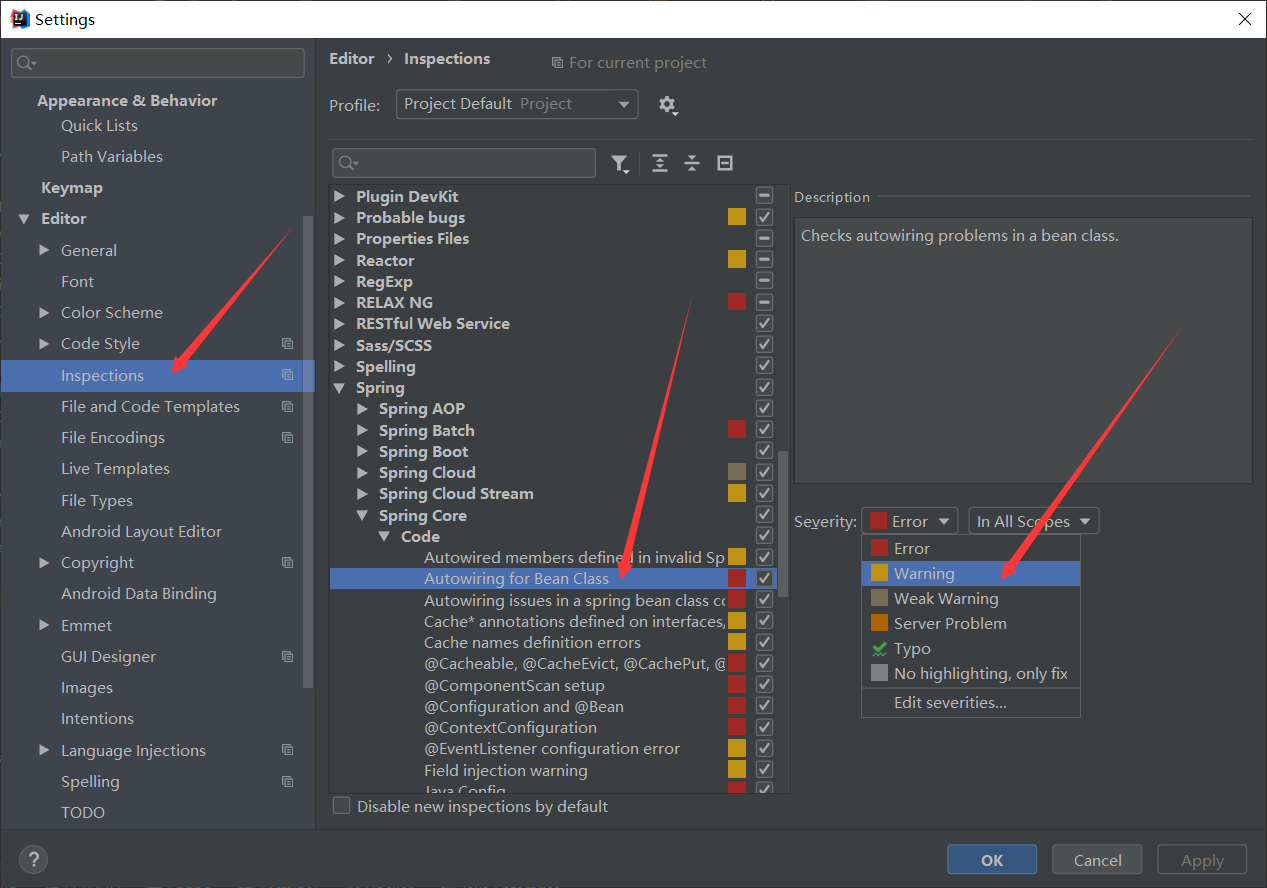Select Error in severity list
This screenshot has height=888, width=1267.
tap(971, 549)
